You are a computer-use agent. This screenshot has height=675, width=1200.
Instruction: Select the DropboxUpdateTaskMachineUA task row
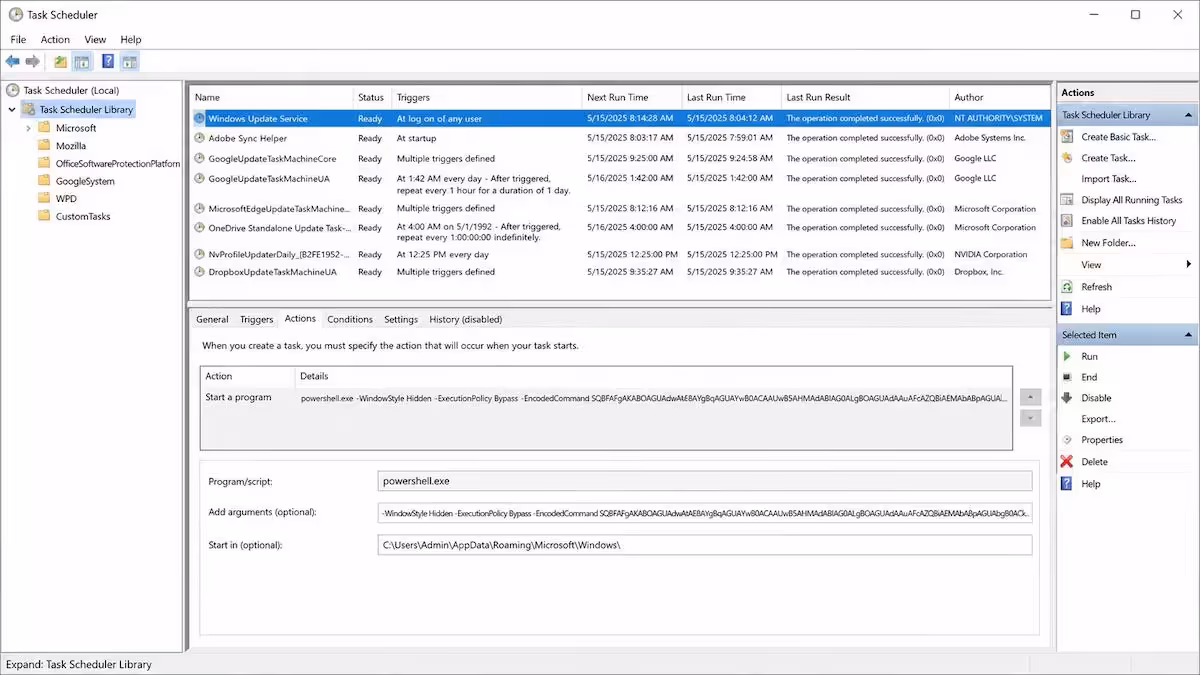(x=620, y=272)
